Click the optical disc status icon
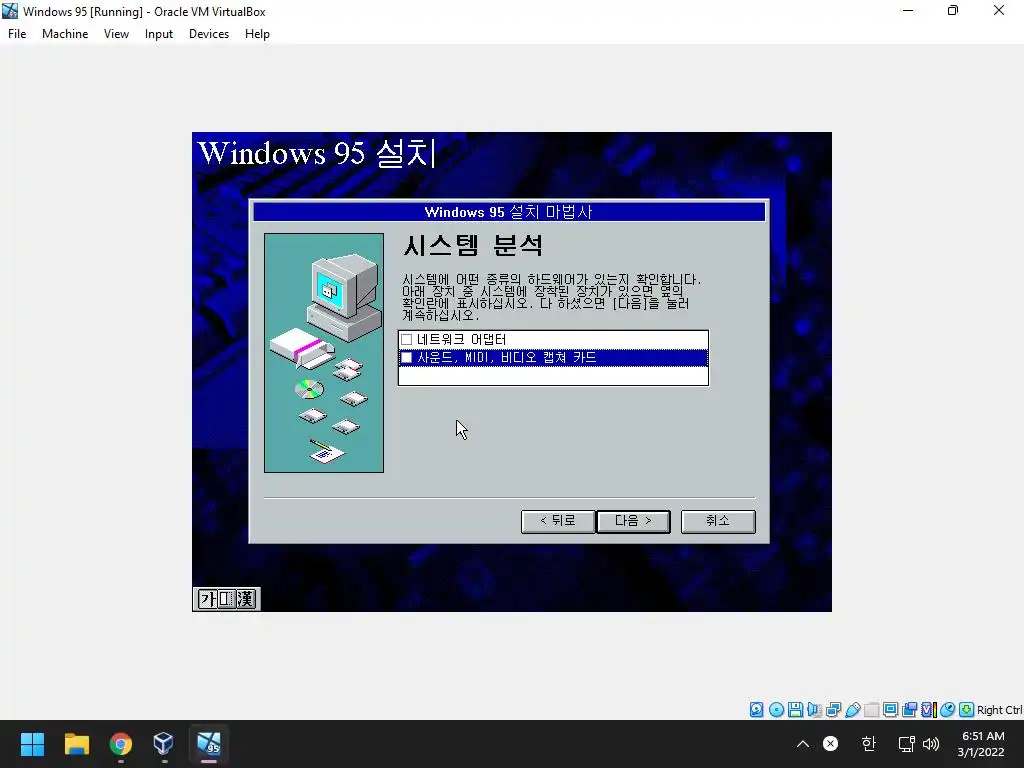This screenshot has height=768, width=1024. pyautogui.click(x=776, y=710)
